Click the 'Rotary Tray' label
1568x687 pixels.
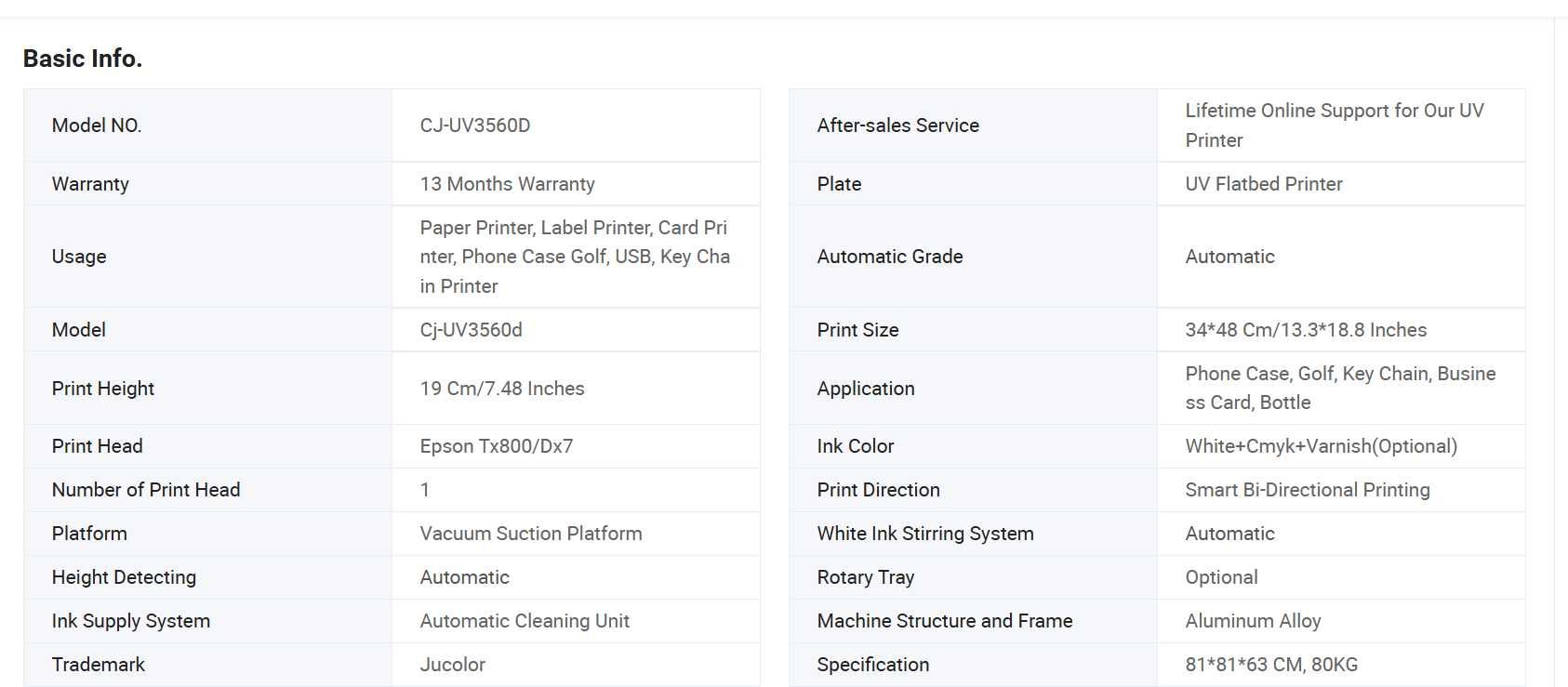[866, 577]
